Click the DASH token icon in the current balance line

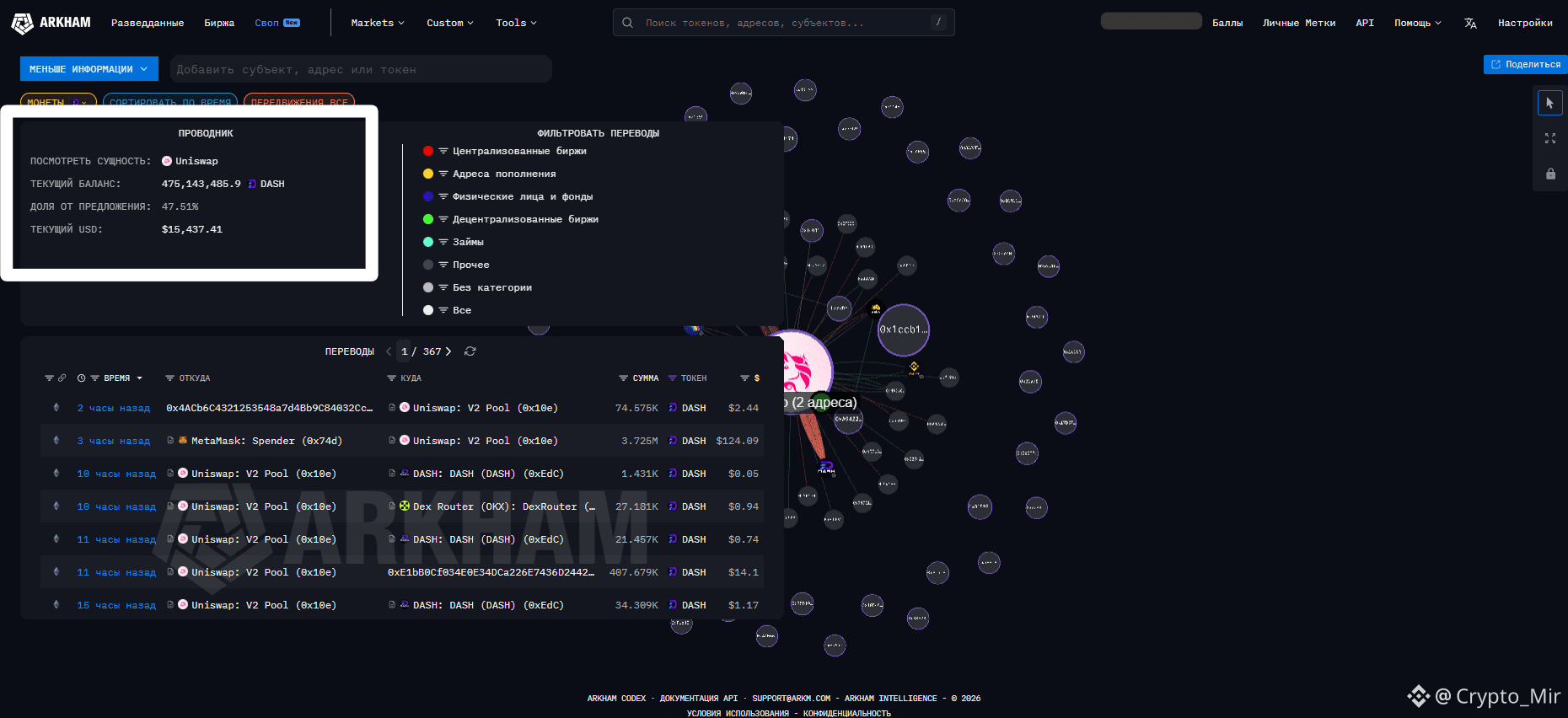[x=252, y=184]
